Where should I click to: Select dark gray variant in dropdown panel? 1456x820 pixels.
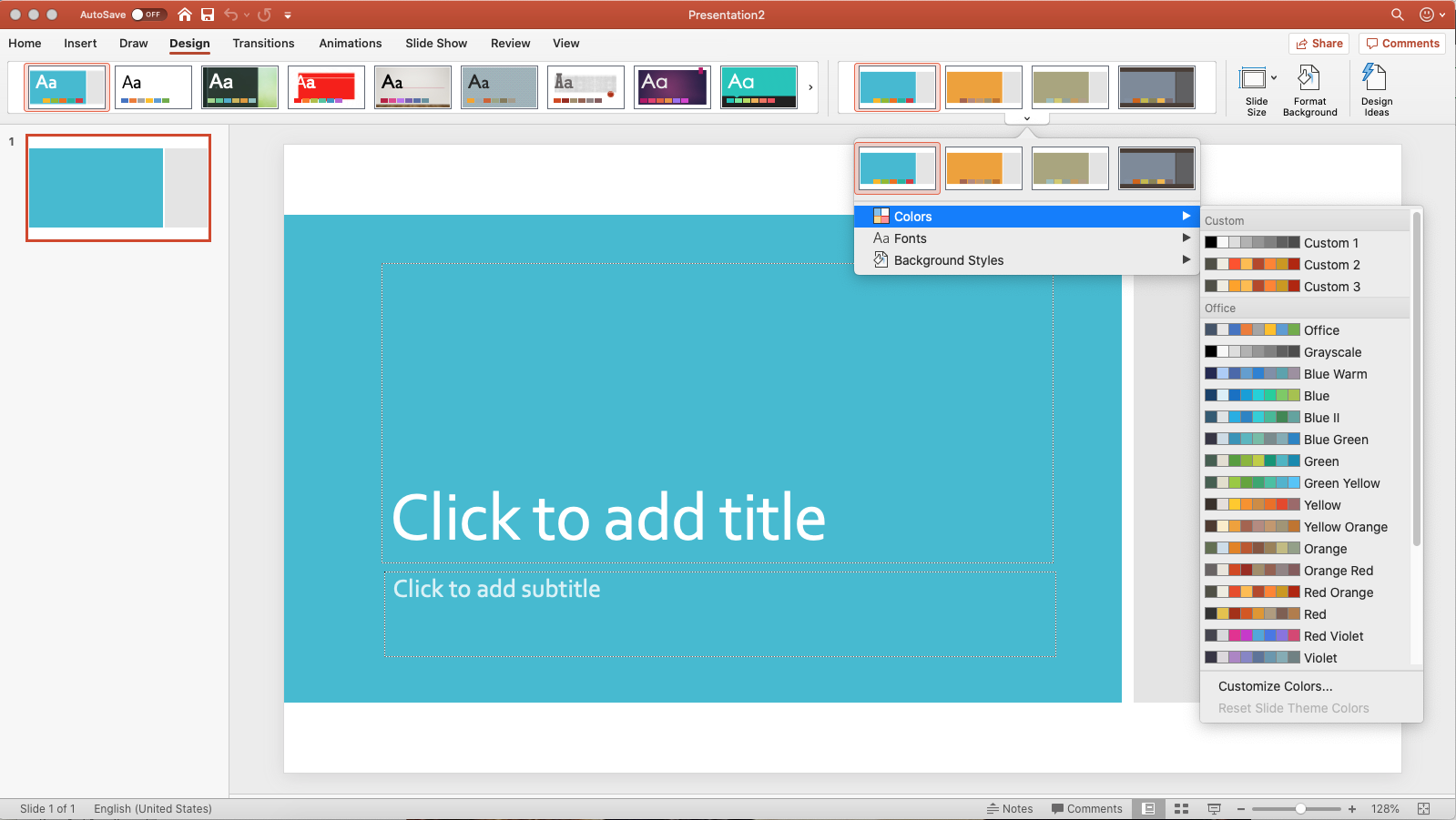1156,168
